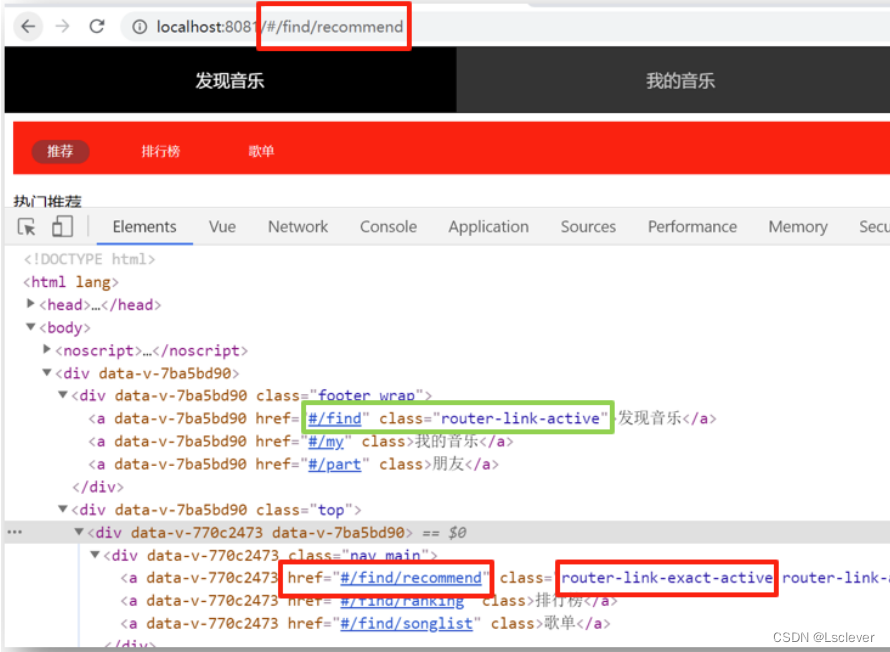
Task: Expand the head element
Action: [x=31, y=304]
